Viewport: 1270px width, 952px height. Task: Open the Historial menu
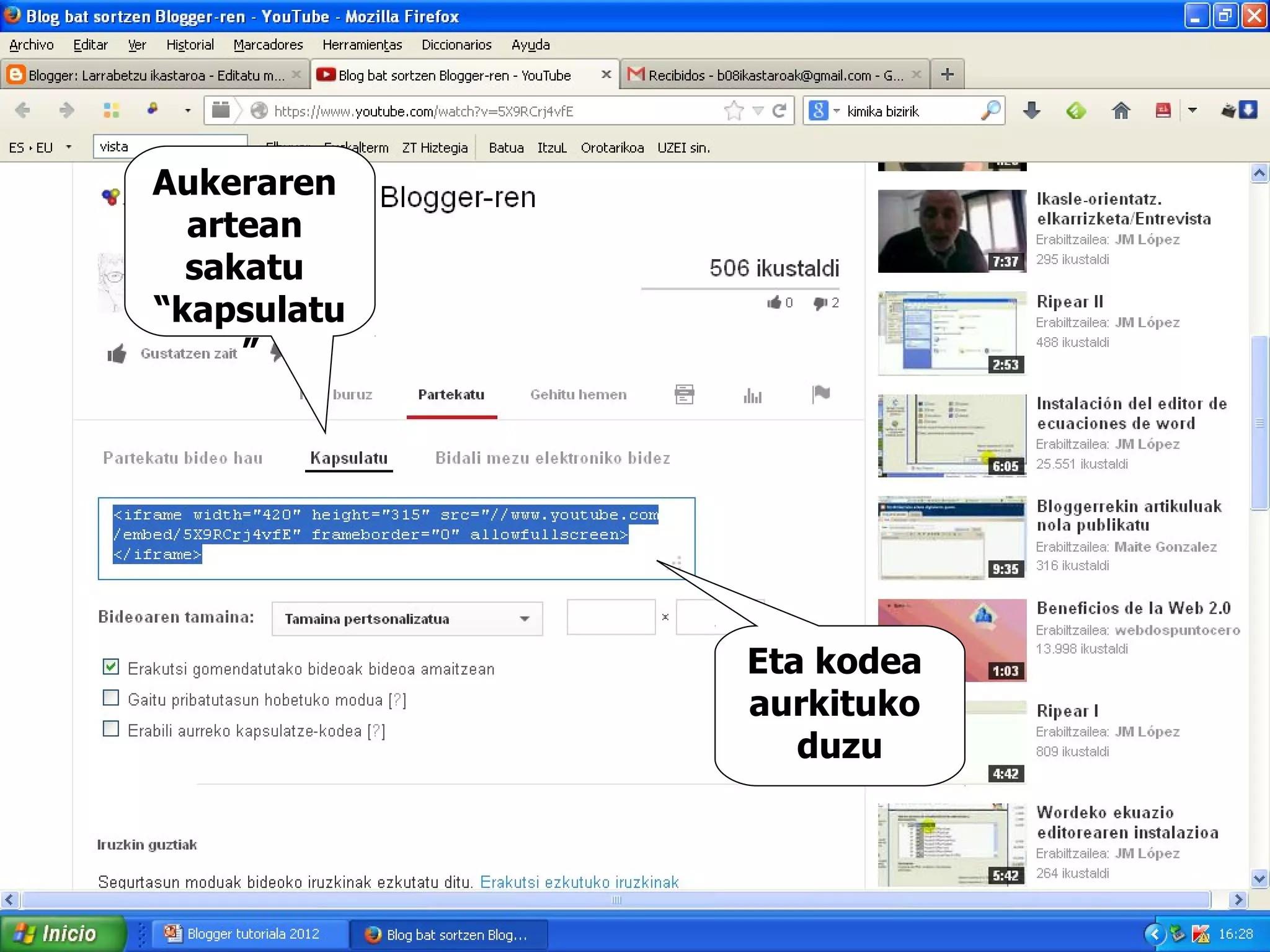click(190, 45)
